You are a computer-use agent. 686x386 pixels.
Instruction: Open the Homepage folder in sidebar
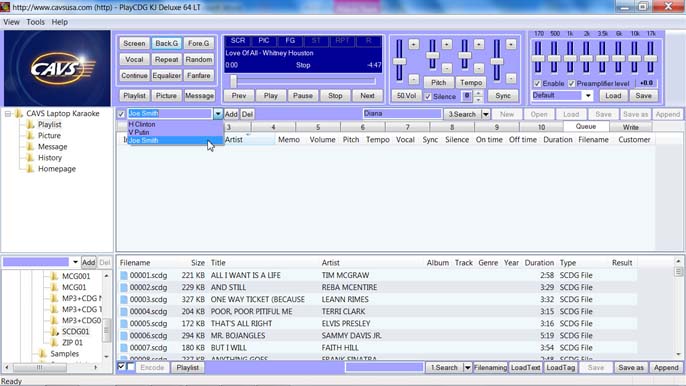pos(56,168)
